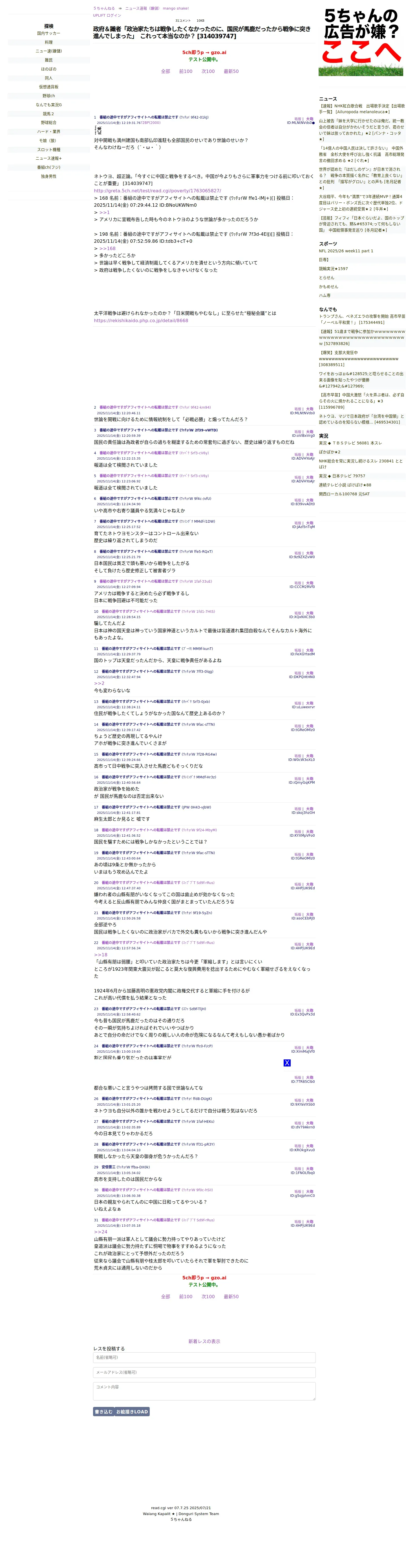406x1568 pixels.
Task: Open 難民 board link
Action: 49,60
